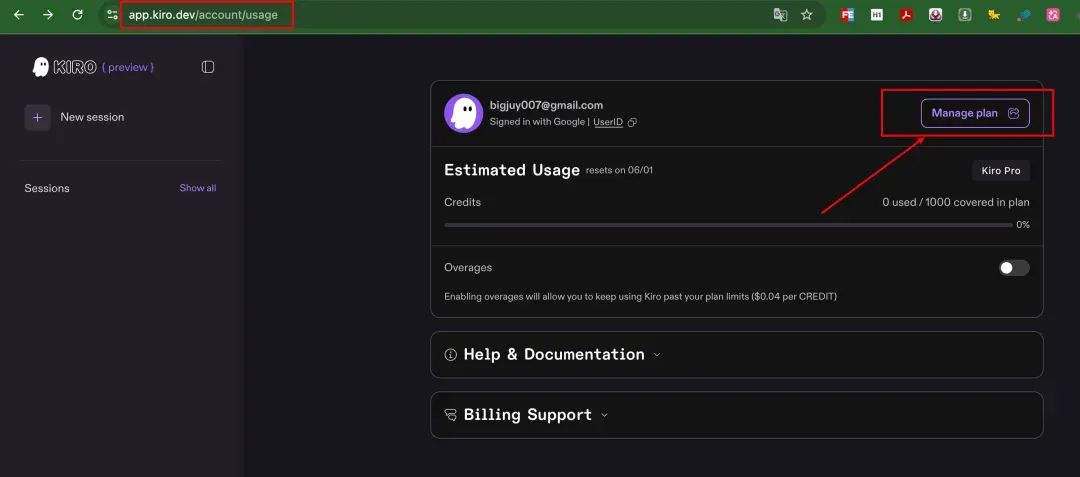
Task: Click the 0% usage percentage
Action: (1023, 225)
